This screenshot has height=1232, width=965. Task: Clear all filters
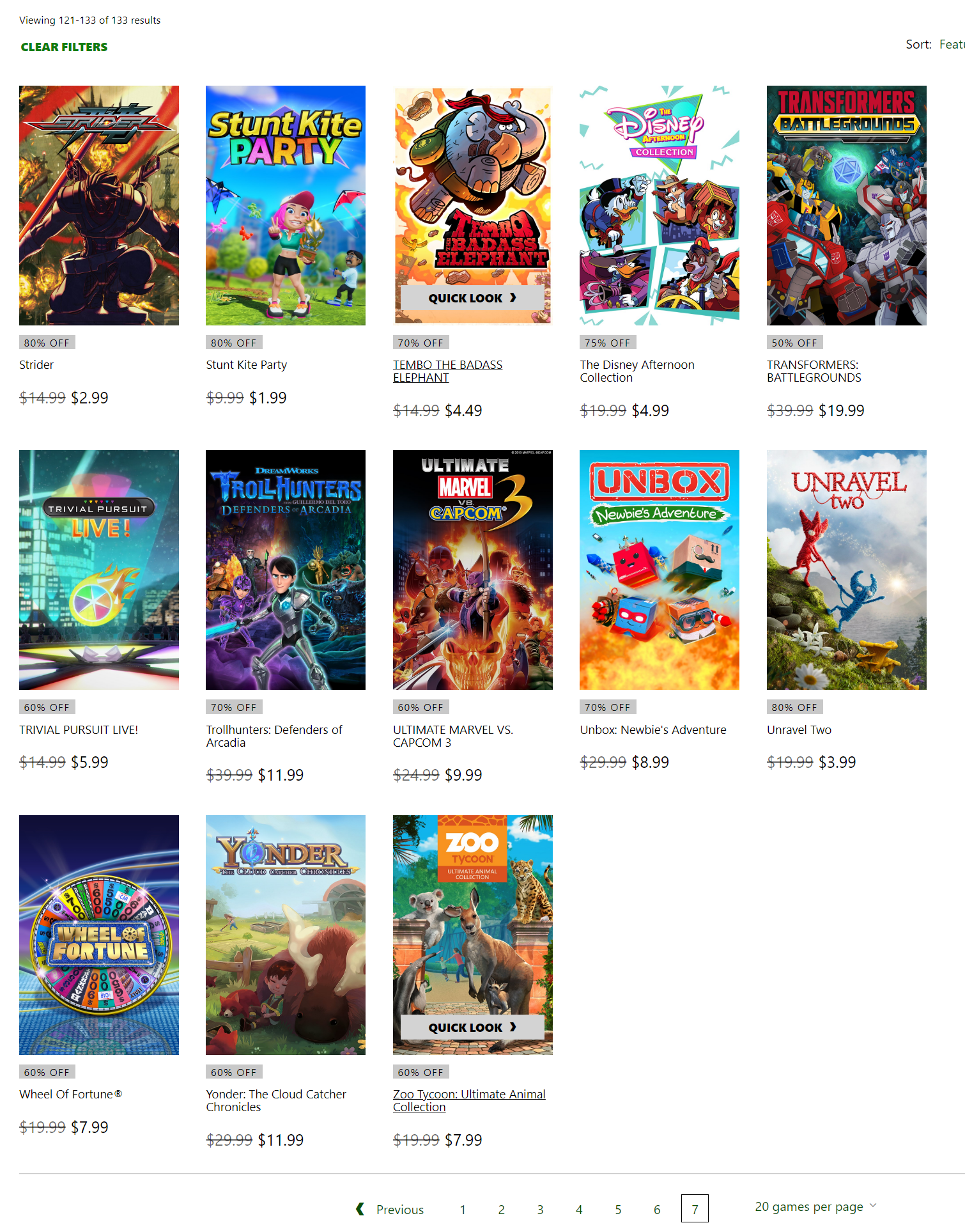coord(64,47)
